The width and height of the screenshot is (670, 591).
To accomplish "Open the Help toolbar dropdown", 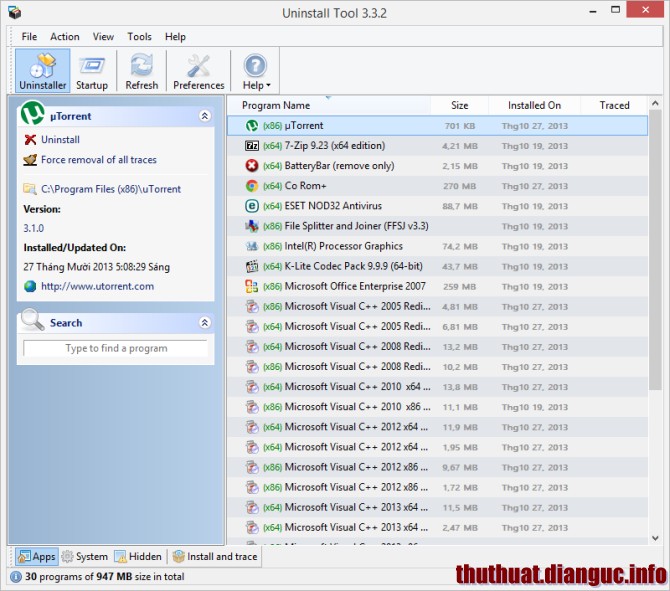I will pos(256,71).
